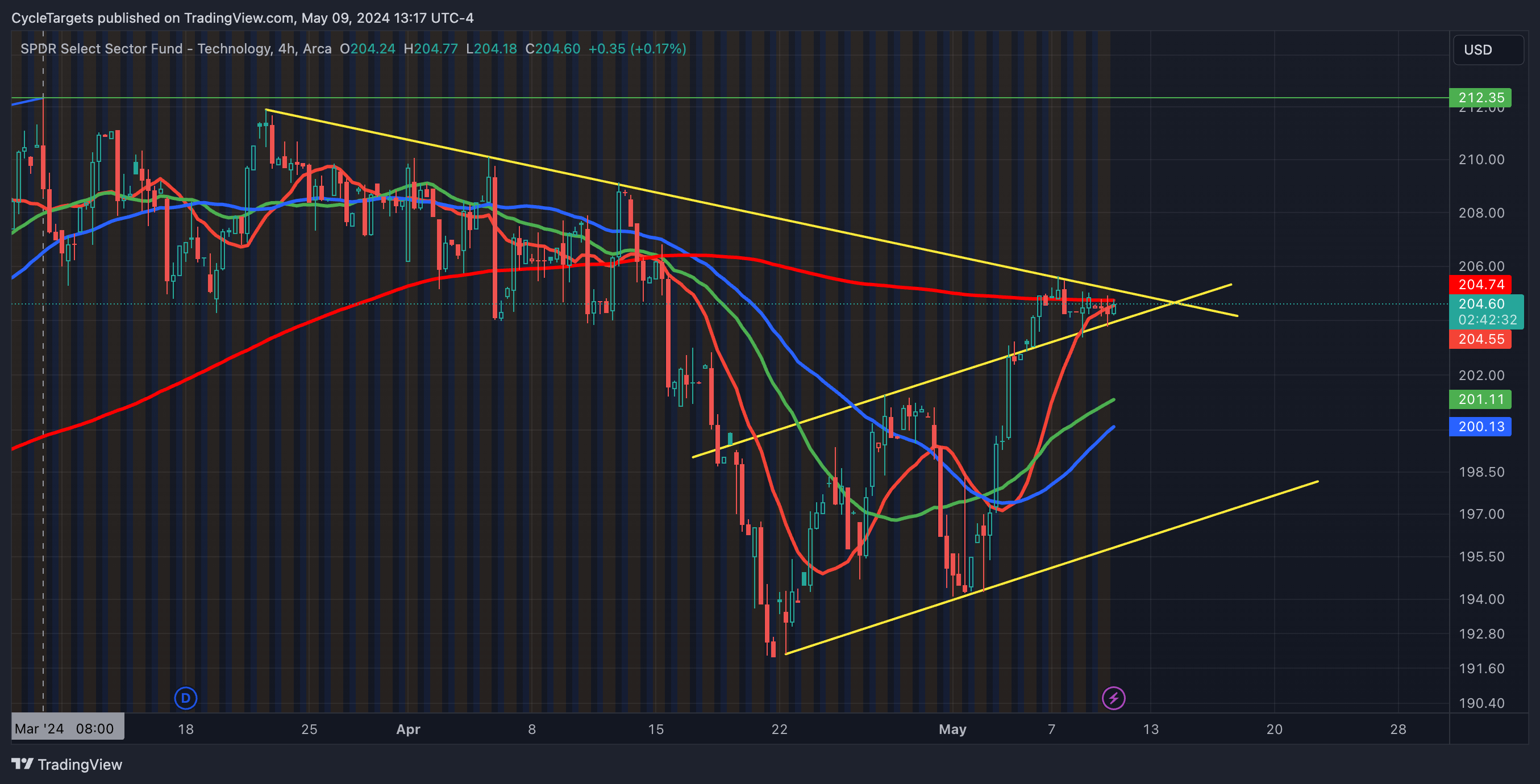Screen dimensions: 1540x784
Task: Click the 22 date label on time axis
Action: pos(780,729)
